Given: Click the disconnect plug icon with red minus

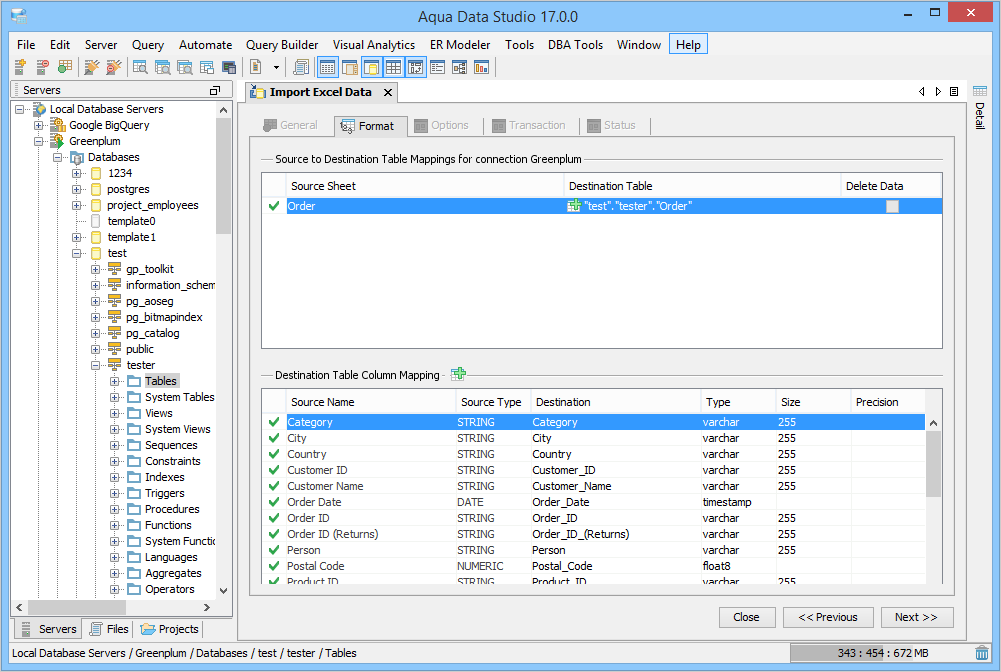Looking at the screenshot, I should (114, 66).
